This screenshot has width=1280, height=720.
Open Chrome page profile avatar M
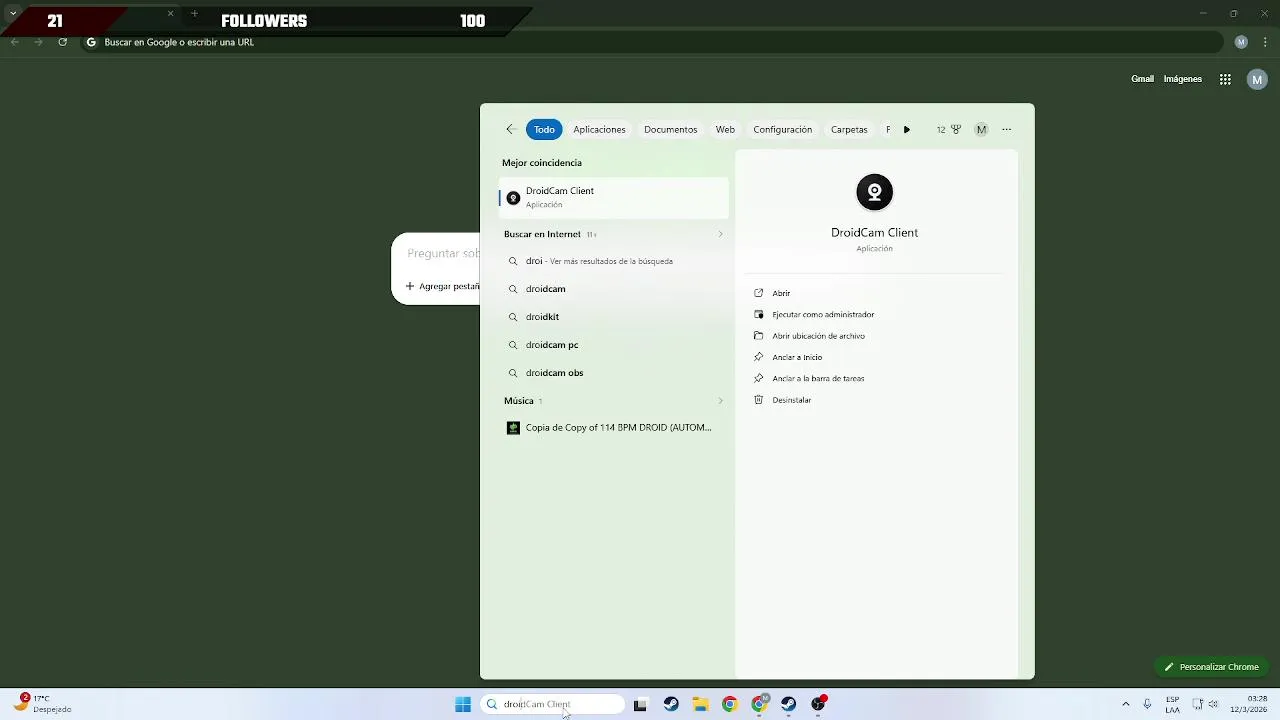[x=1257, y=79]
